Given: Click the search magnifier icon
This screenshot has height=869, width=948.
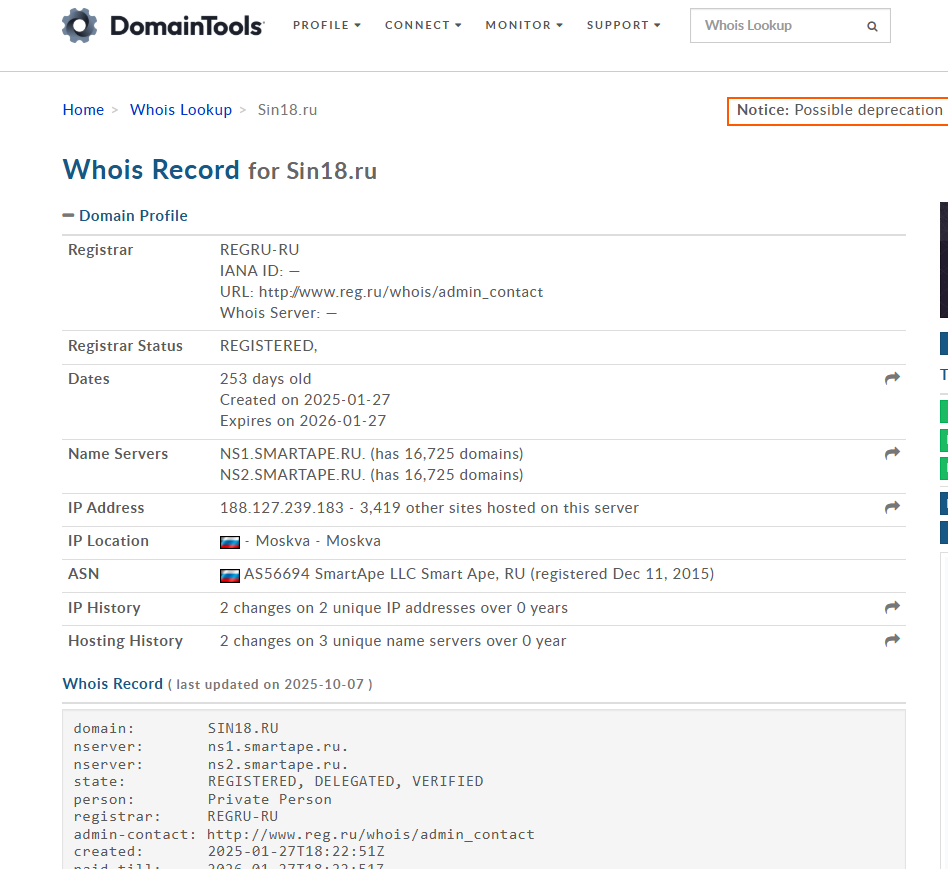Looking at the screenshot, I should [872, 27].
